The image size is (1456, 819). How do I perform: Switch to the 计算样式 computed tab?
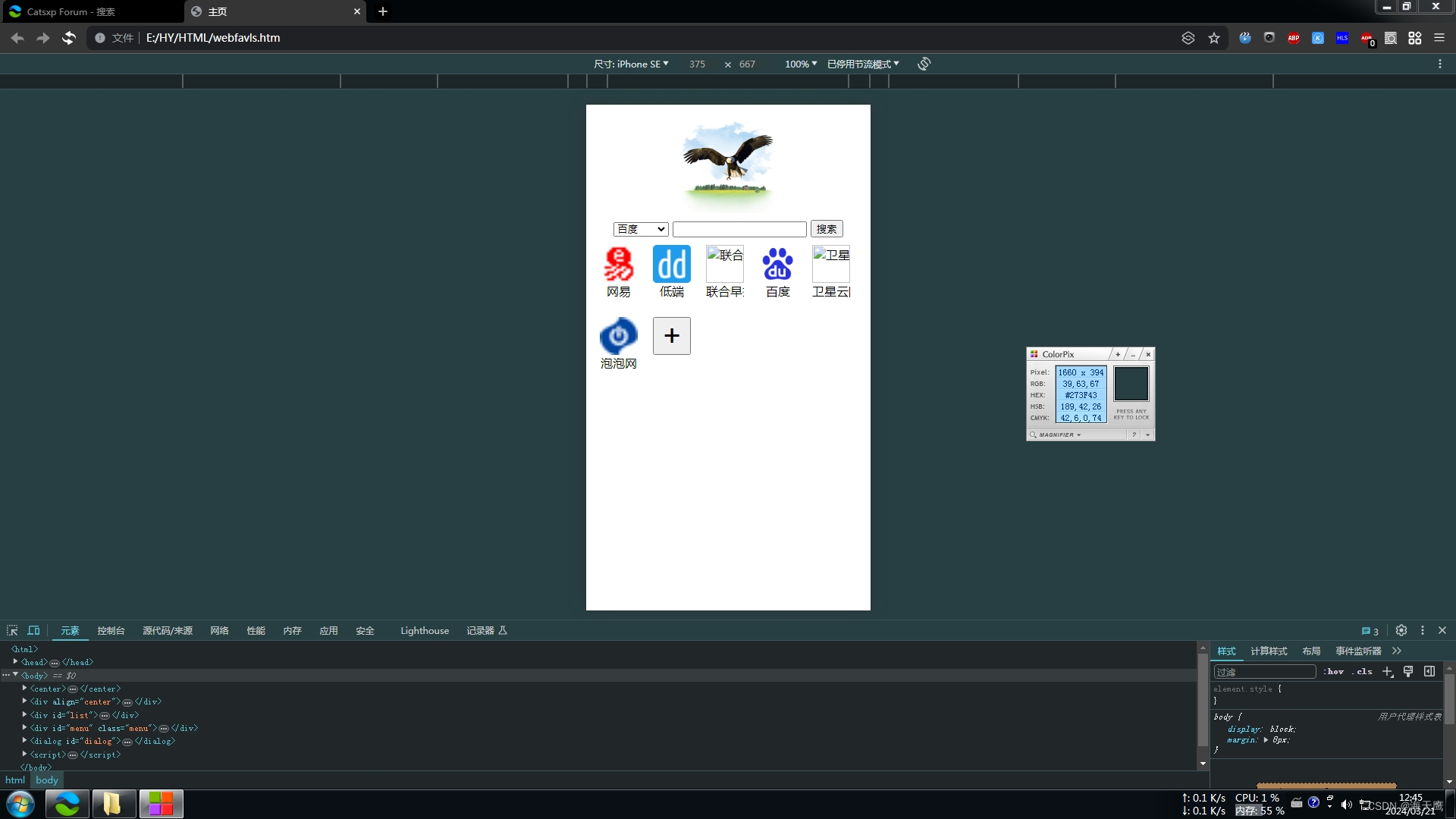1269,651
